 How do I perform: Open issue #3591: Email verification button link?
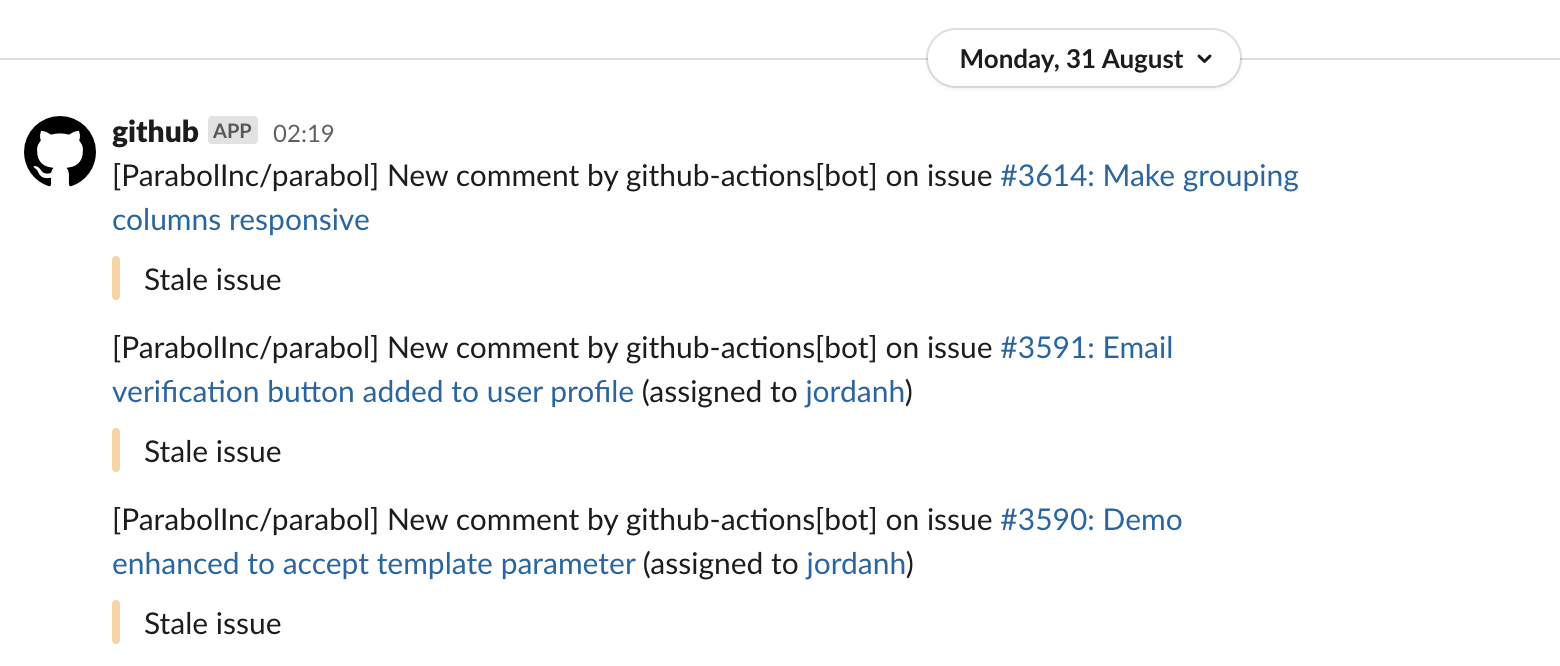[x=1087, y=347]
